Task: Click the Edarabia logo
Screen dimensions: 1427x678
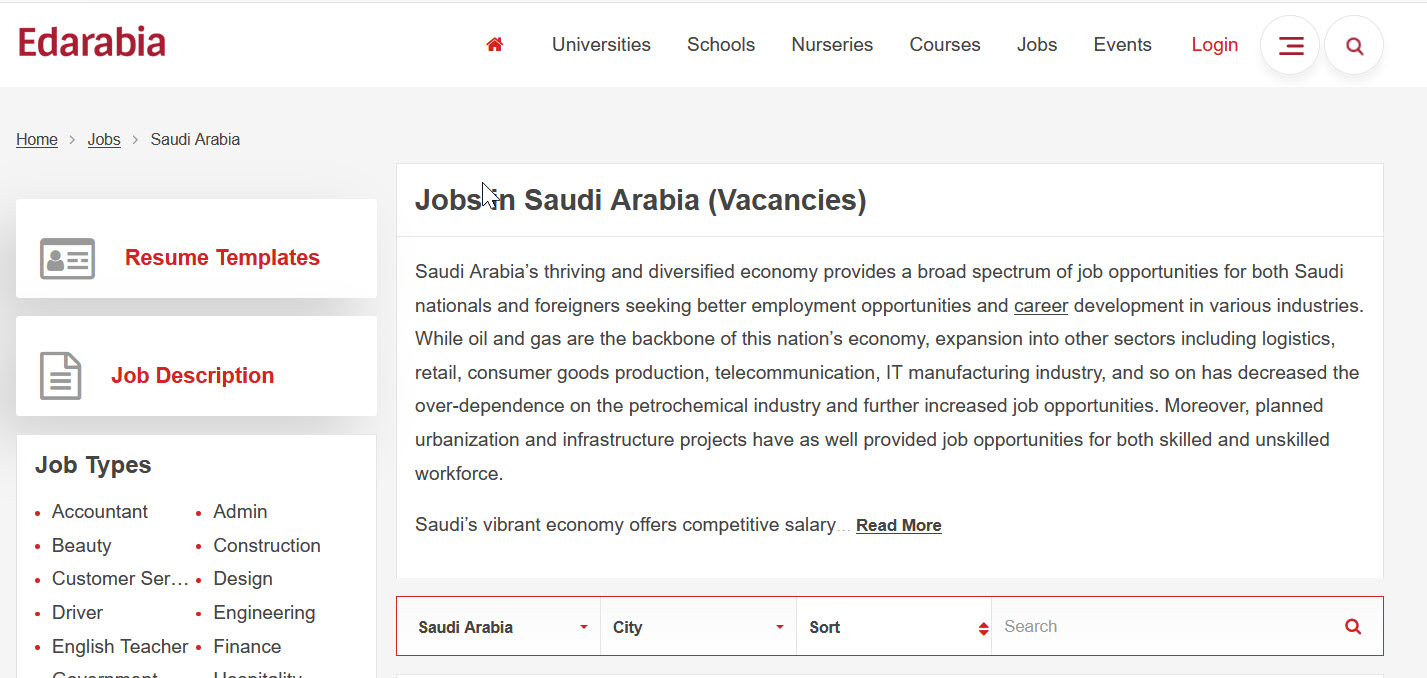Action: point(92,43)
